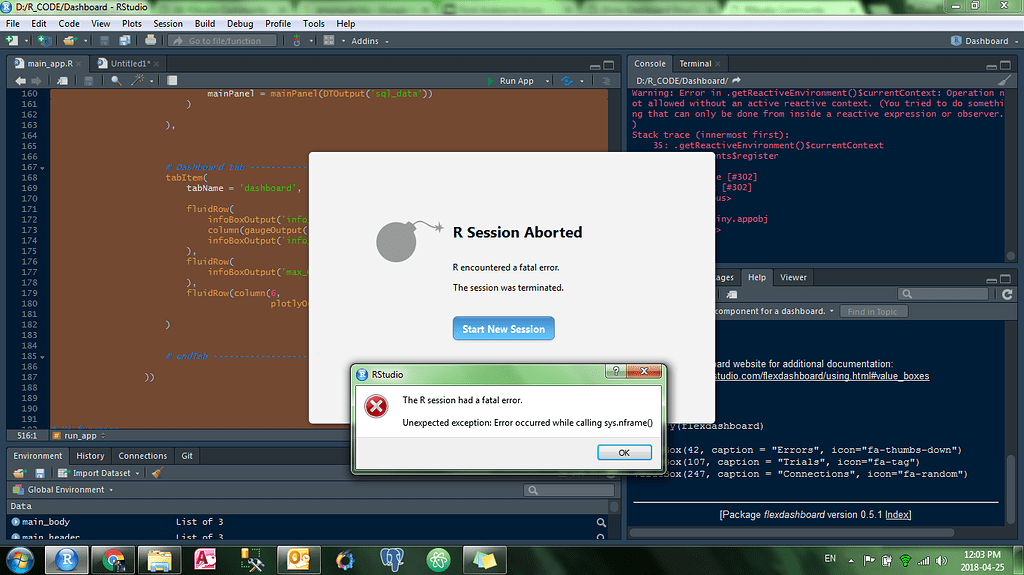Image resolution: width=1024 pixels, height=575 pixels.
Task: Maximize the Console pane
Action: (1005, 65)
